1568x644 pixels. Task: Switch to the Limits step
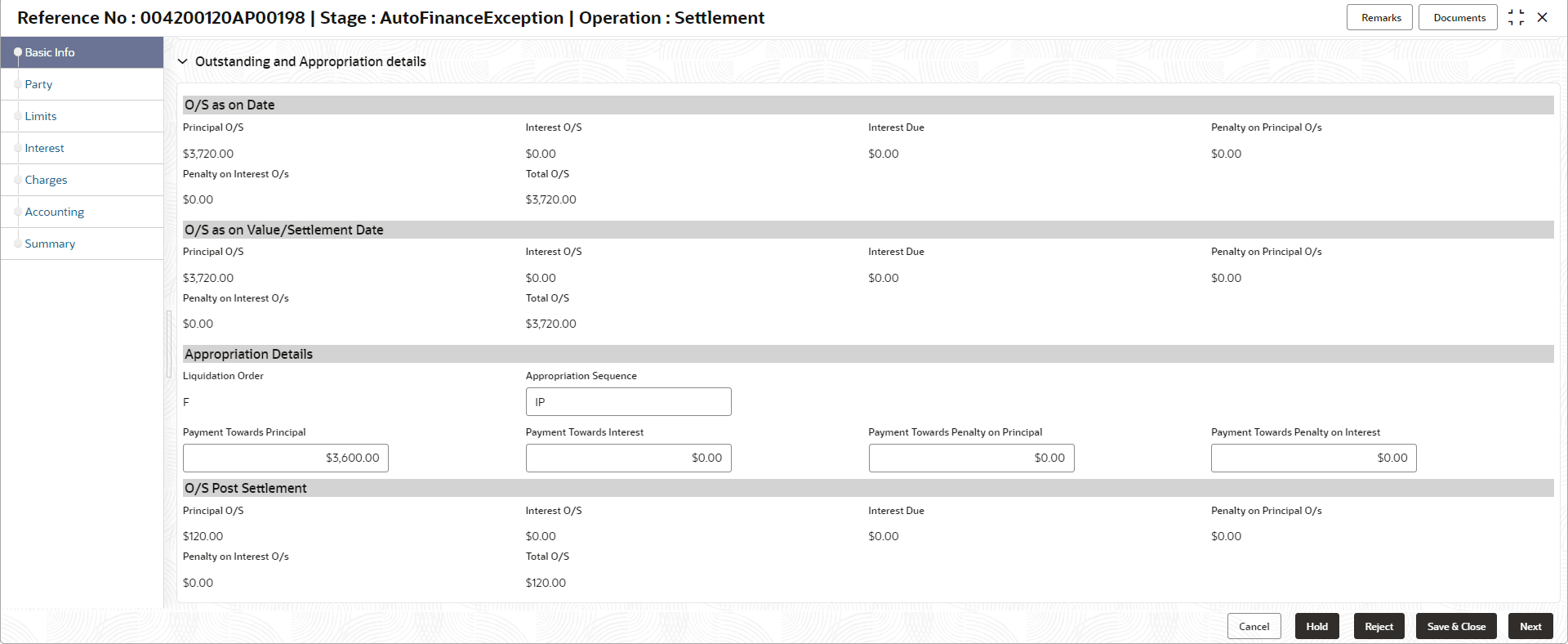point(41,116)
